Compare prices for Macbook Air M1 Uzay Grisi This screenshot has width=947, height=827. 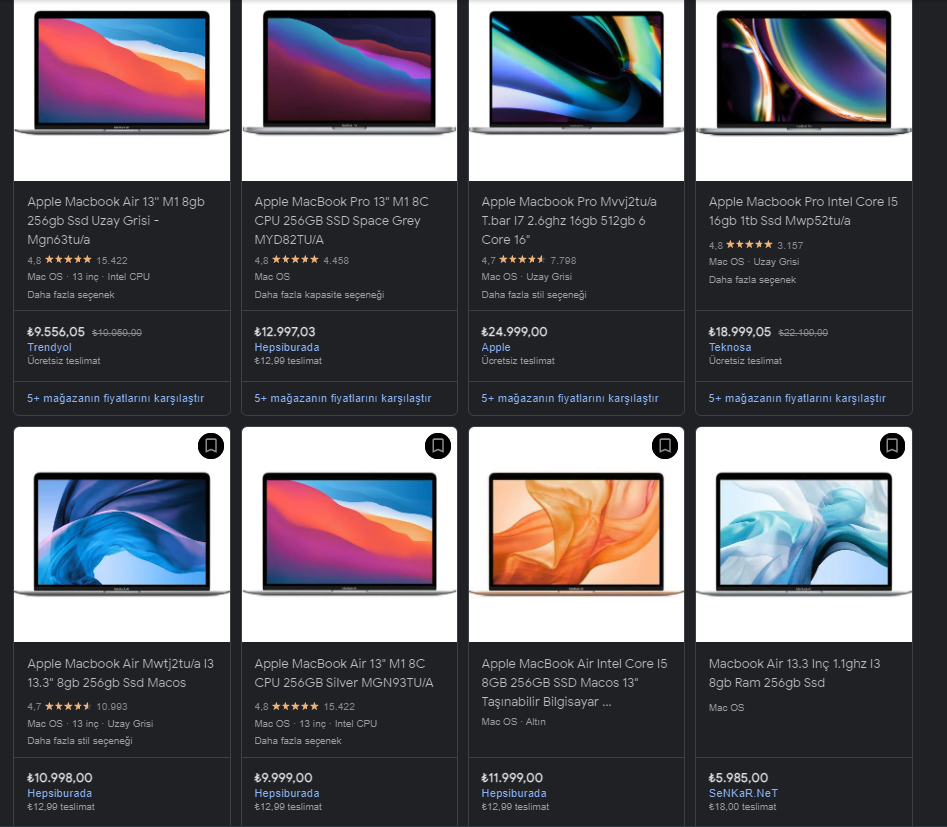coord(115,398)
